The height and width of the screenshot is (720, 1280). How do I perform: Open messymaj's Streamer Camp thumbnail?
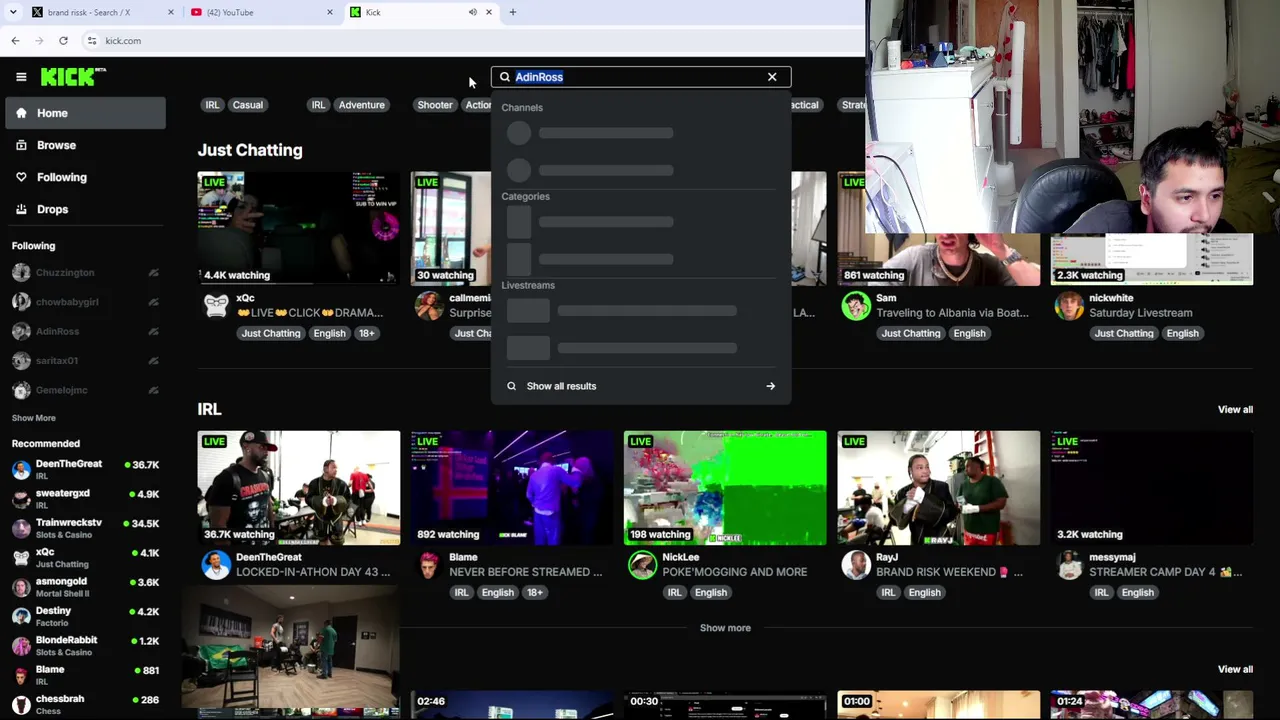click(x=1151, y=488)
